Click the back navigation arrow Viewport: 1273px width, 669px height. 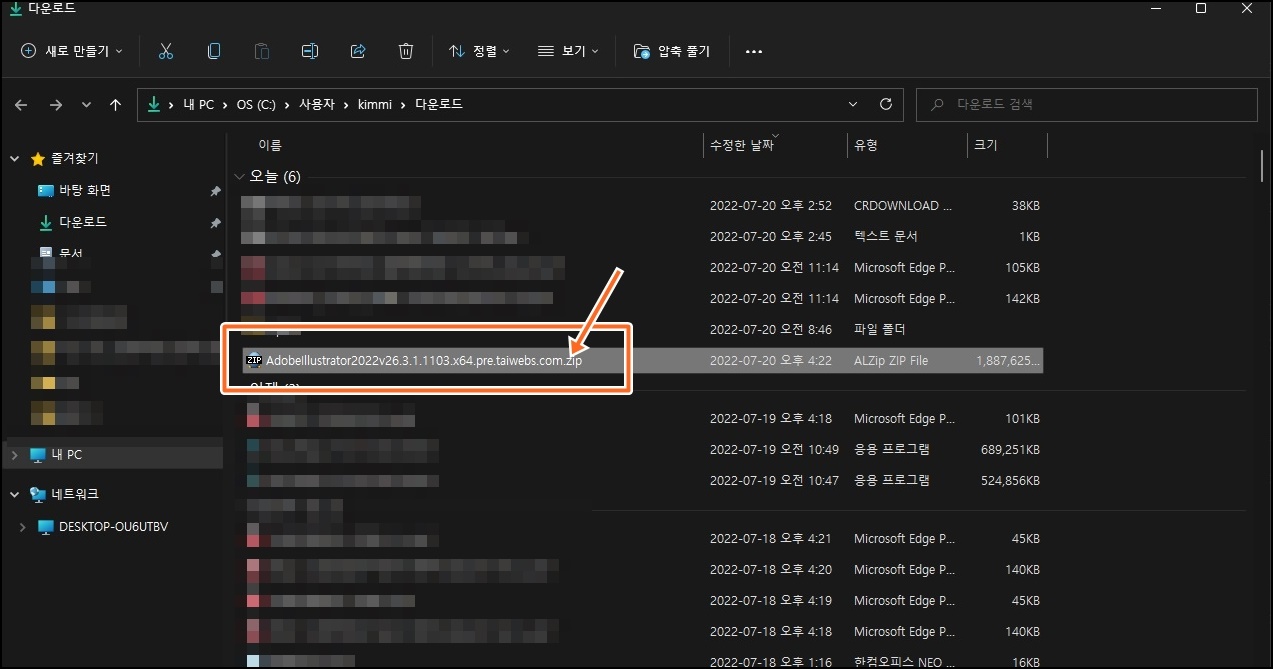point(20,104)
